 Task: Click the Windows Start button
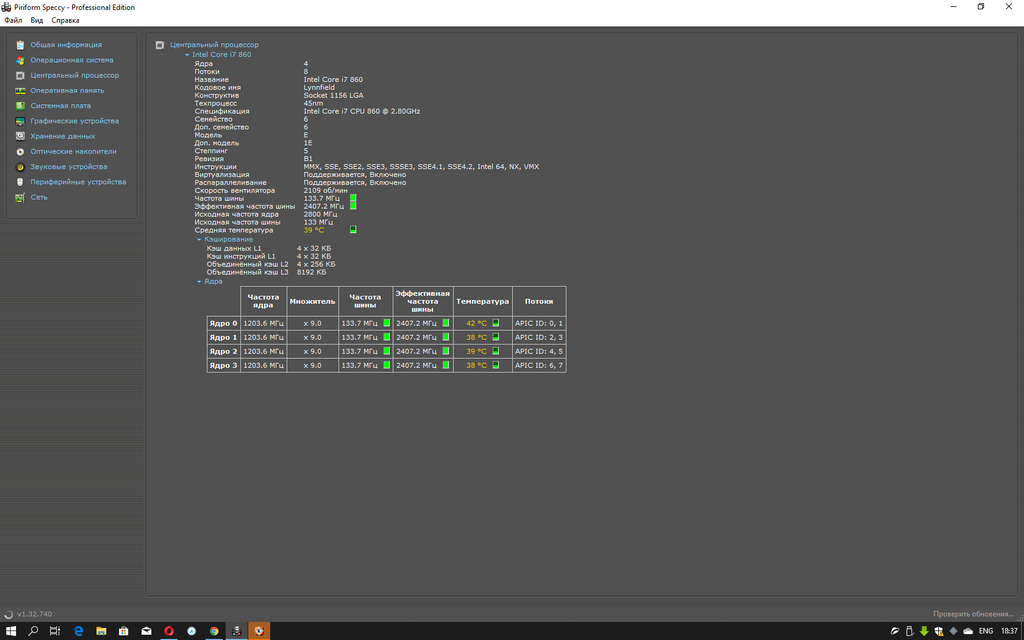[11, 631]
